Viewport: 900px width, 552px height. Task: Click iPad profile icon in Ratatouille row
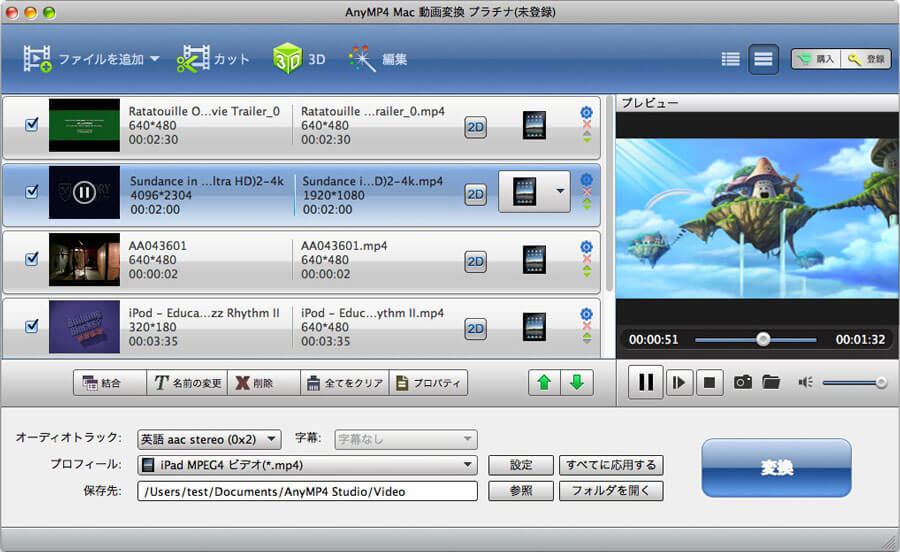(x=534, y=125)
